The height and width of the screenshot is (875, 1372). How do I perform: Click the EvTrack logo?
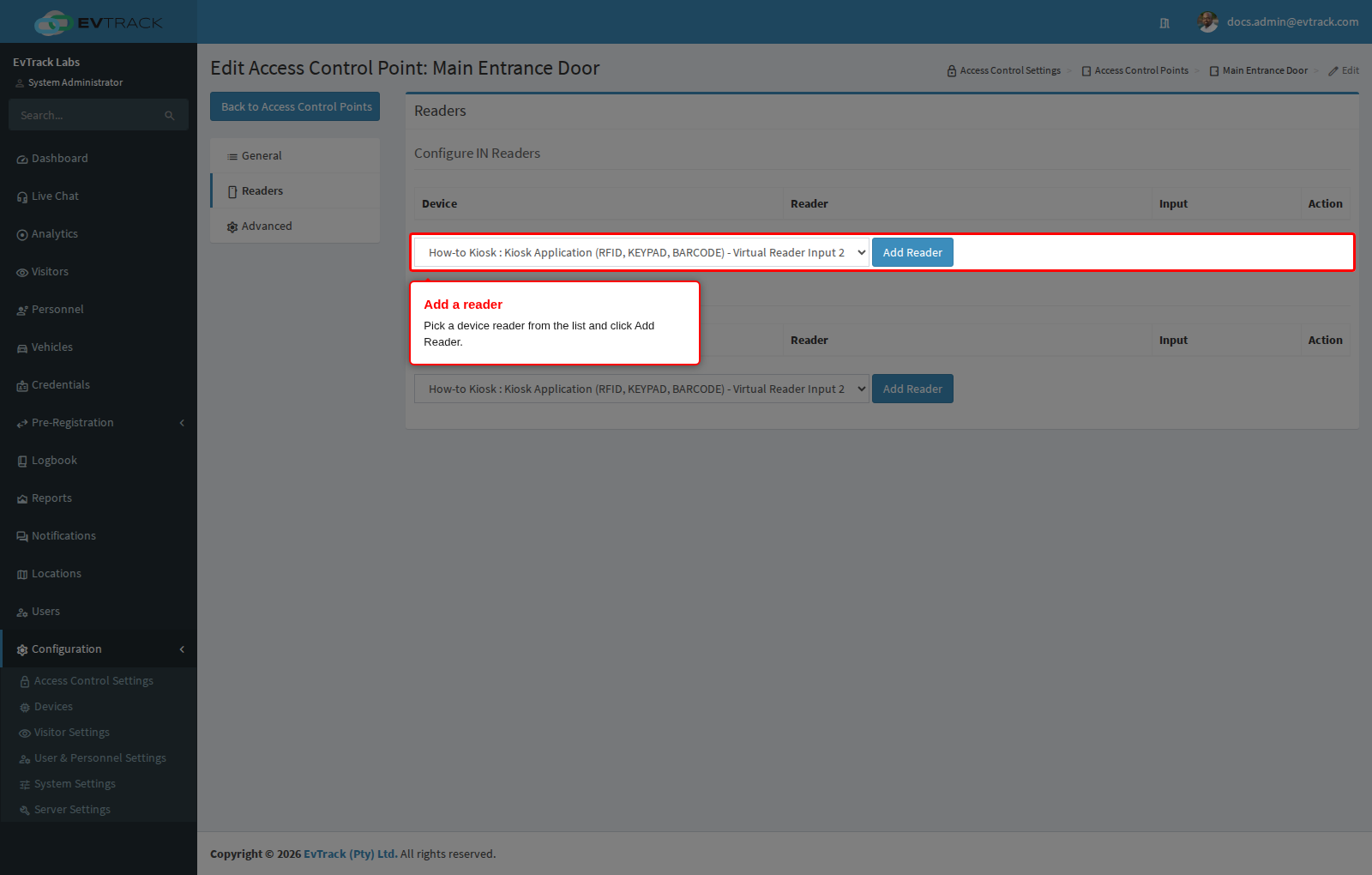(x=99, y=22)
